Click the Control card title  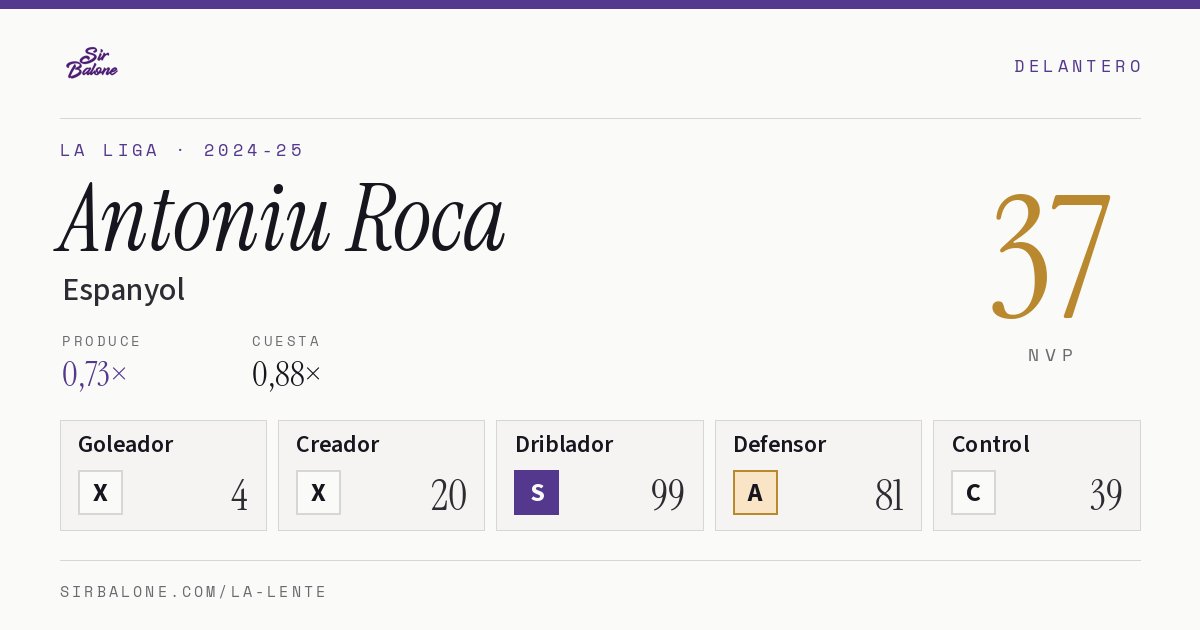(x=991, y=444)
